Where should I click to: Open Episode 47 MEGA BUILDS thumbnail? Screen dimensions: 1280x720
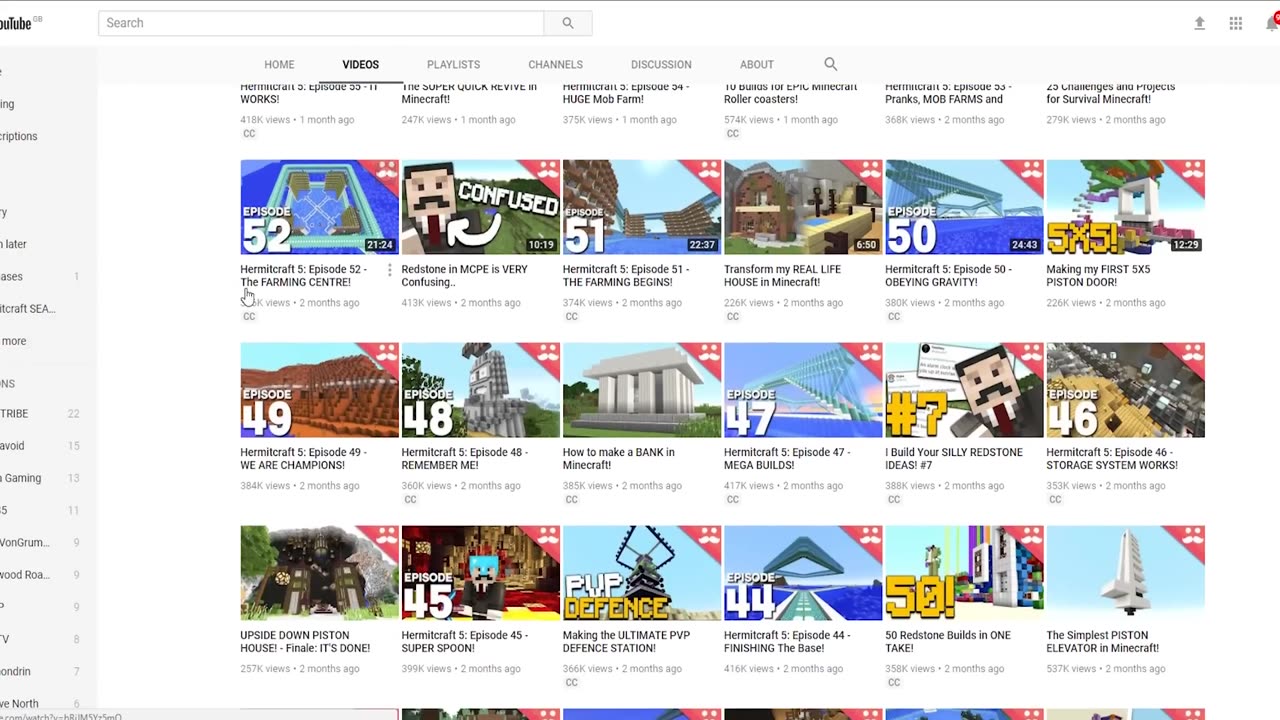click(x=802, y=390)
